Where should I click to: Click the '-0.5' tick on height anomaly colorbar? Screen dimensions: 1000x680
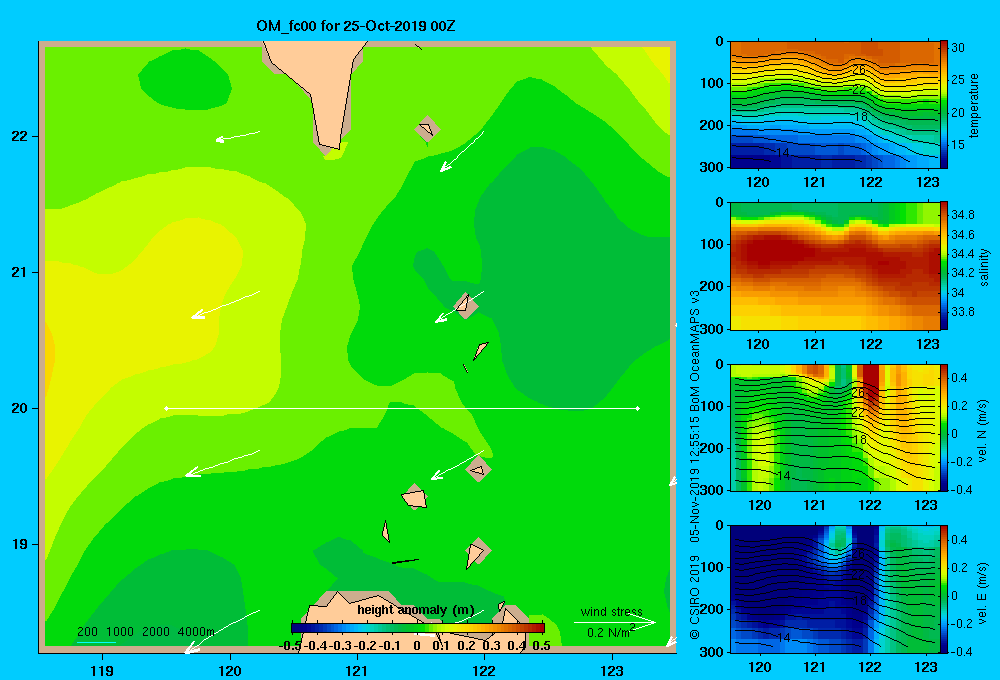290,645
